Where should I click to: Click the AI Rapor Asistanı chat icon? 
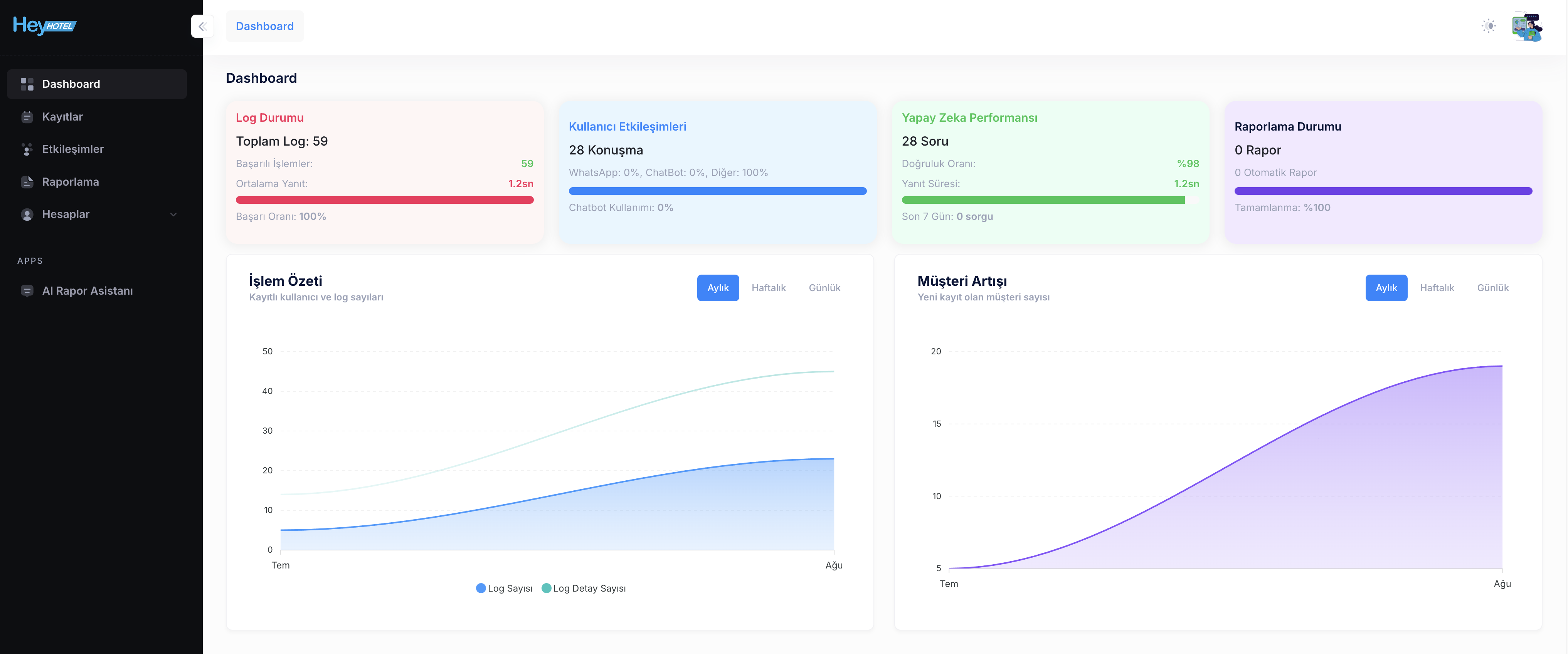click(27, 291)
